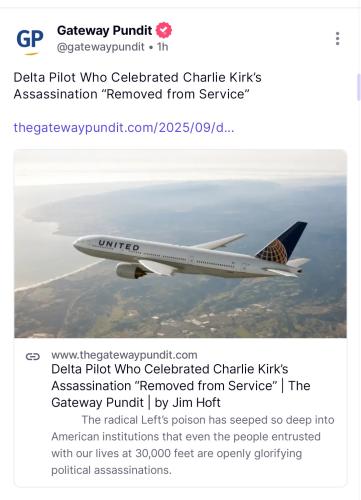Click the airplane preview image thumbnail
Image resolution: width=361 pixels, height=500 pixels.
coord(180,244)
